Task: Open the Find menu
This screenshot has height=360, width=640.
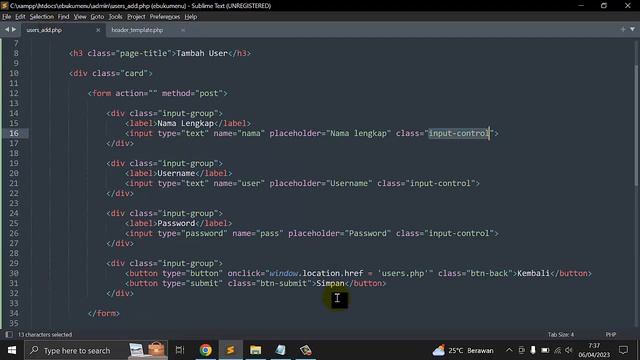Action: point(63,17)
